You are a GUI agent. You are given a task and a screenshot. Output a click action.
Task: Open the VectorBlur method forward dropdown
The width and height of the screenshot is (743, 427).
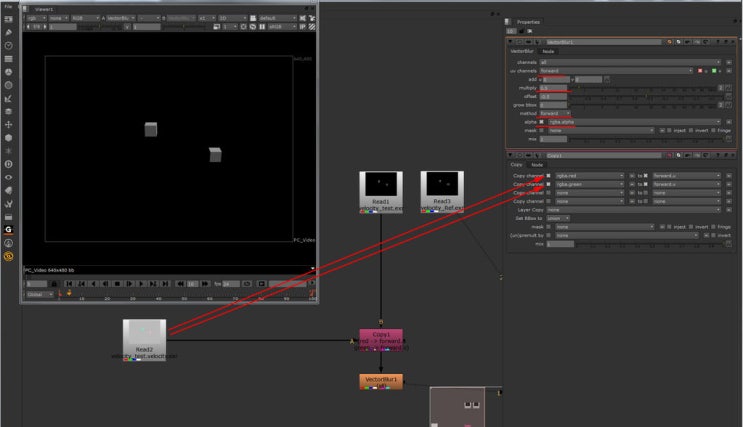pyautogui.click(x=555, y=113)
